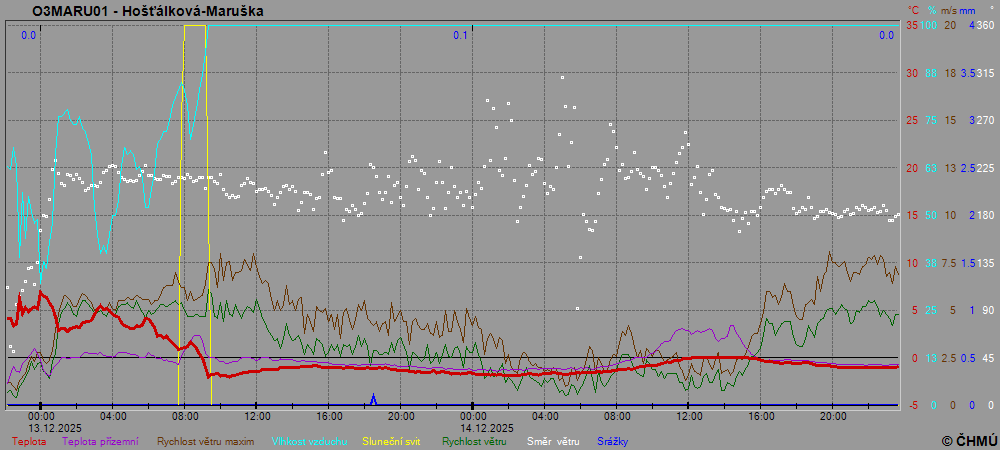This screenshot has height=450, width=1000.
Task: Click the blue precipitation spike near 18:00
Action: (x=373, y=398)
